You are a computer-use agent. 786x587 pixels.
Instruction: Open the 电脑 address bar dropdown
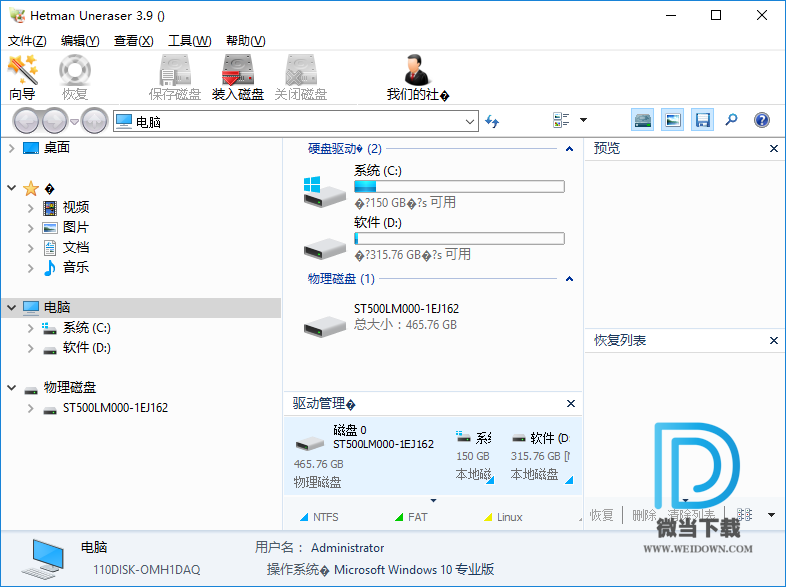tap(470, 121)
